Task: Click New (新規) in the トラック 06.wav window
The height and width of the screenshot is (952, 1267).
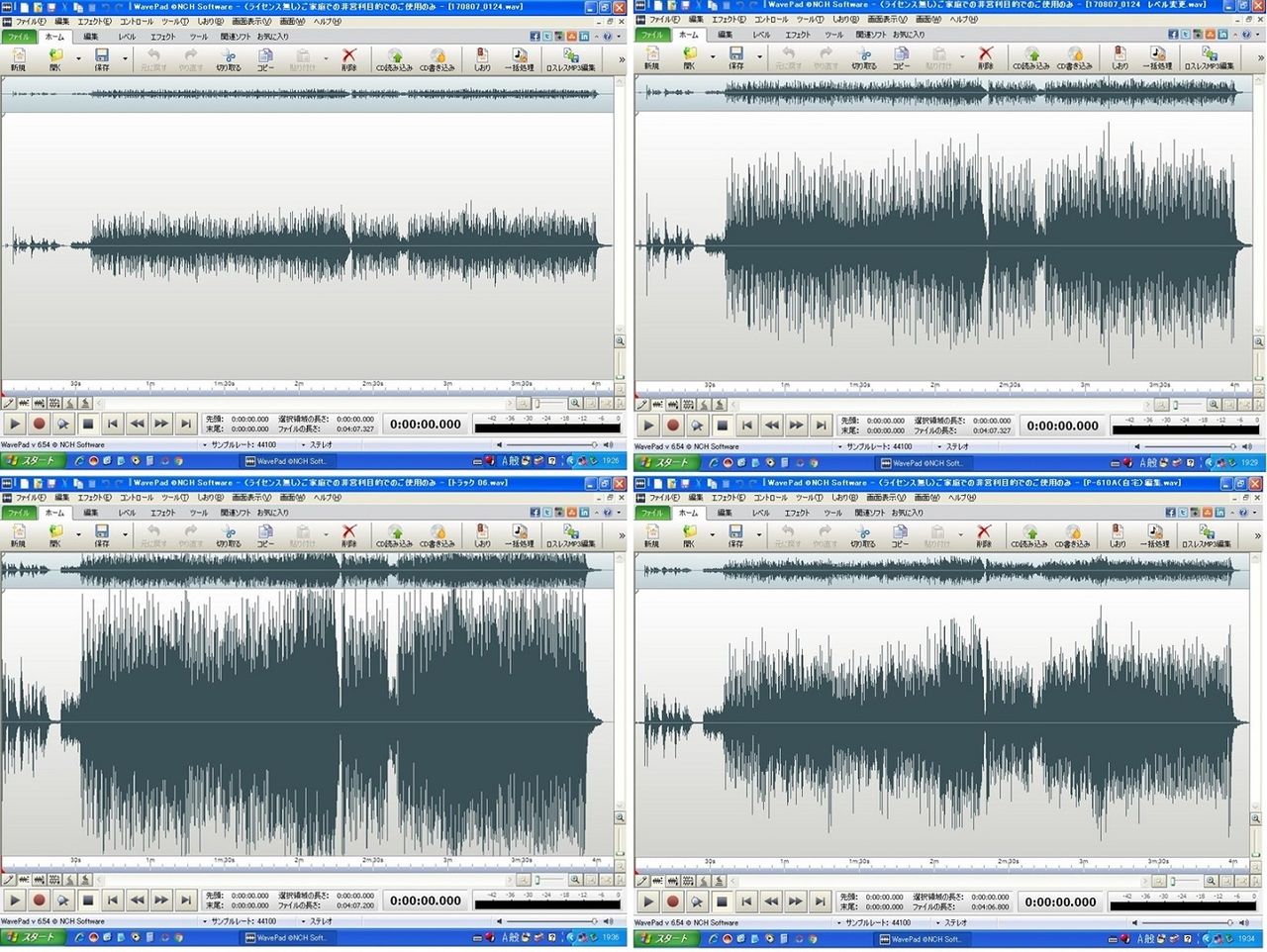Action: pyautogui.click(x=18, y=536)
